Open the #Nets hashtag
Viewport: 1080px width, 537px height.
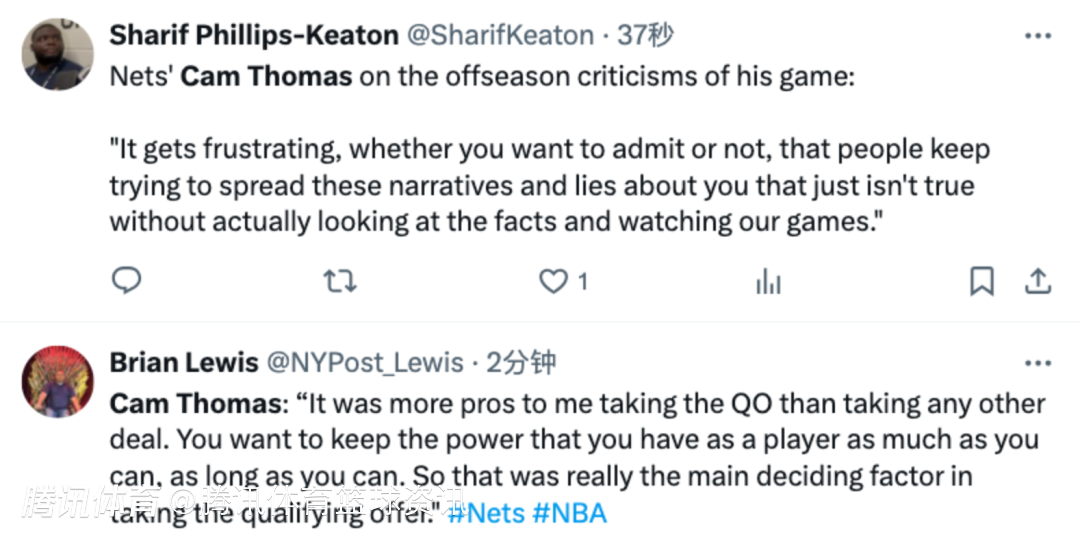(x=485, y=514)
